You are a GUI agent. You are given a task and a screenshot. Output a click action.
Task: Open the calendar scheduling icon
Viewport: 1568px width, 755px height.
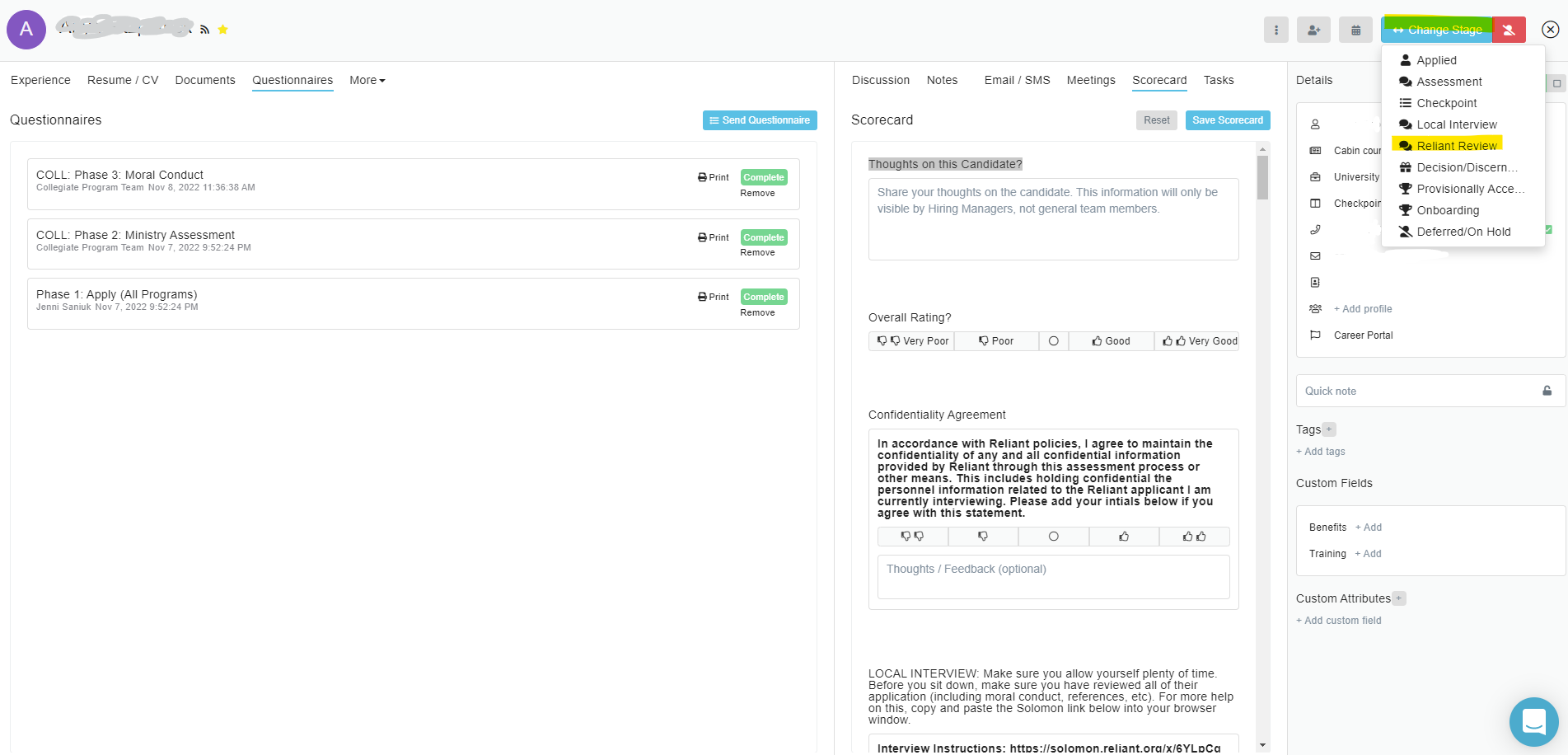1355,30
